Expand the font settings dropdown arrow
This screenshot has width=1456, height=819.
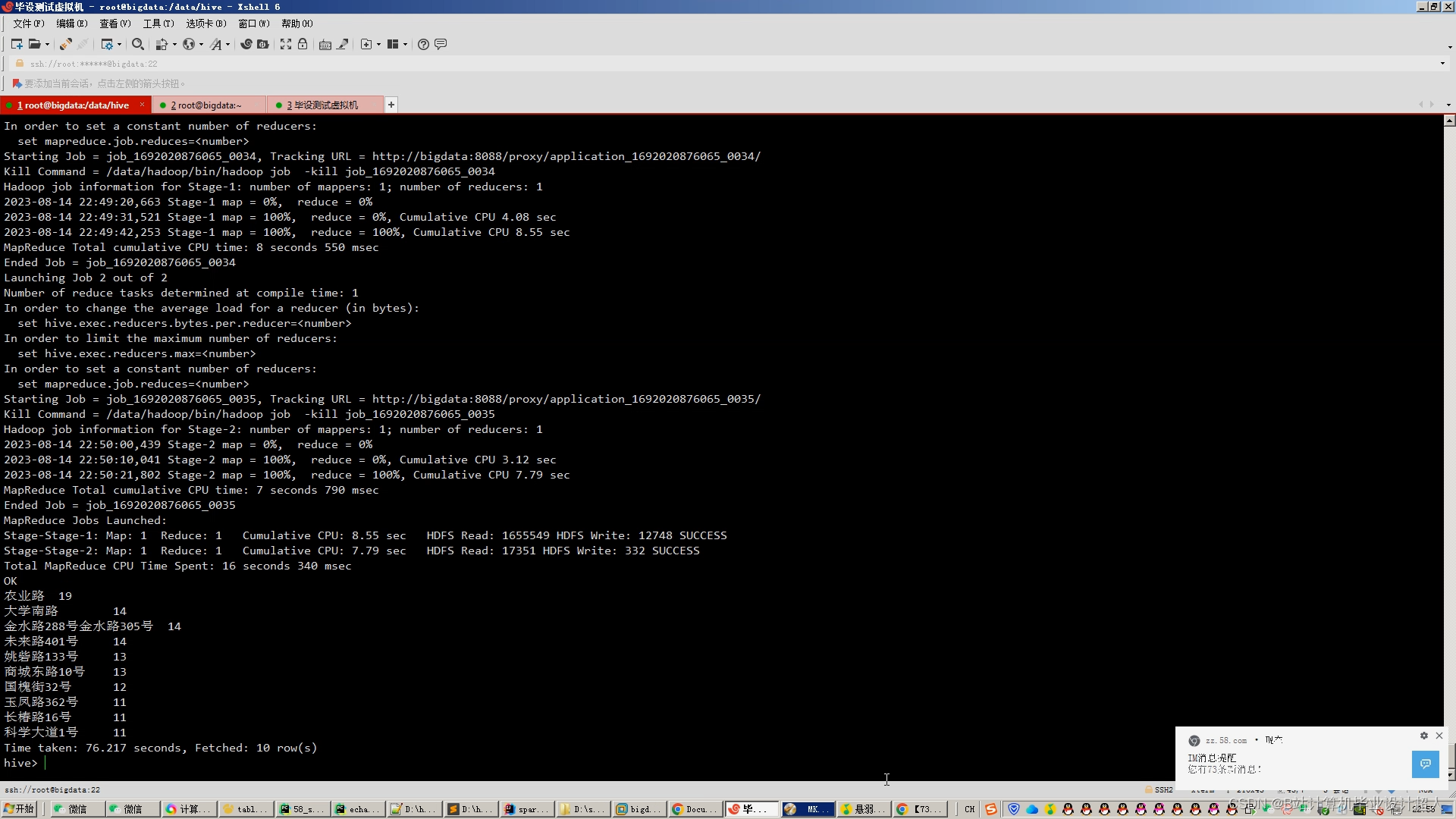(227, 44)
